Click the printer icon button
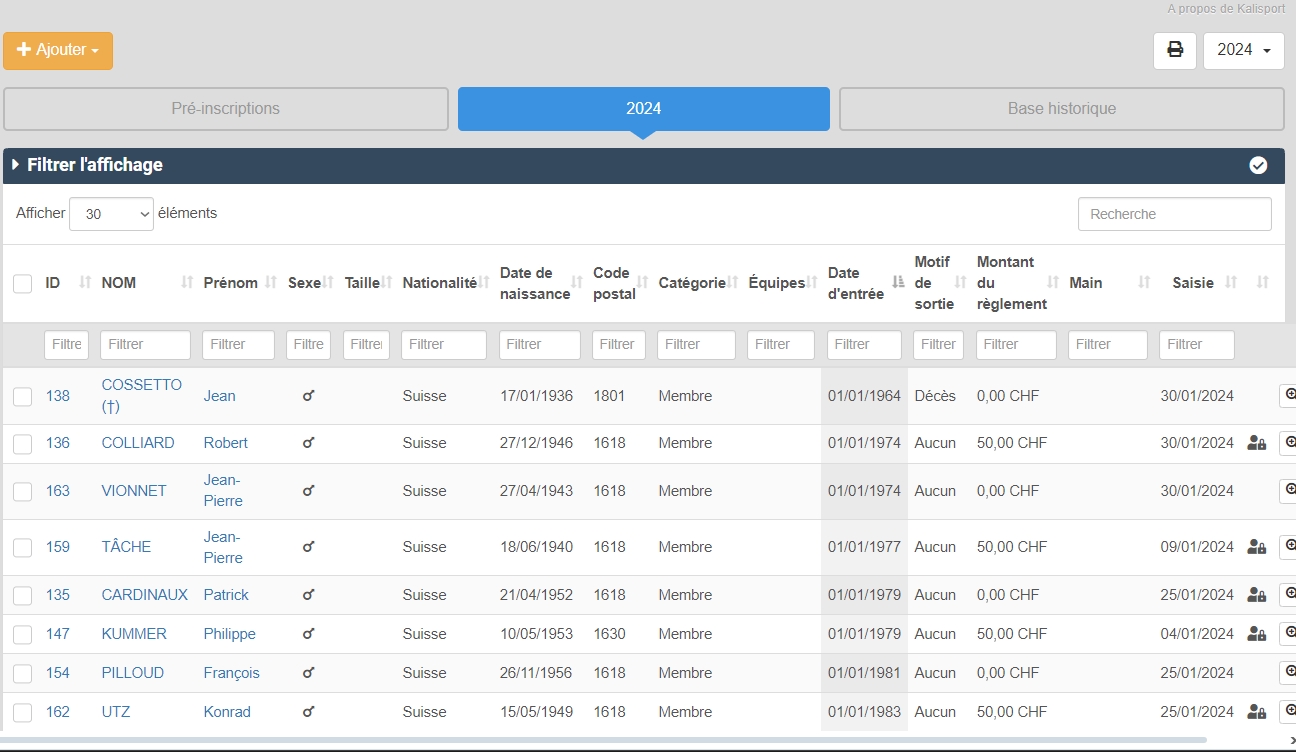Image resolution: width=1296 pixels, height=752 pixels. click(x=1175, y=50)
